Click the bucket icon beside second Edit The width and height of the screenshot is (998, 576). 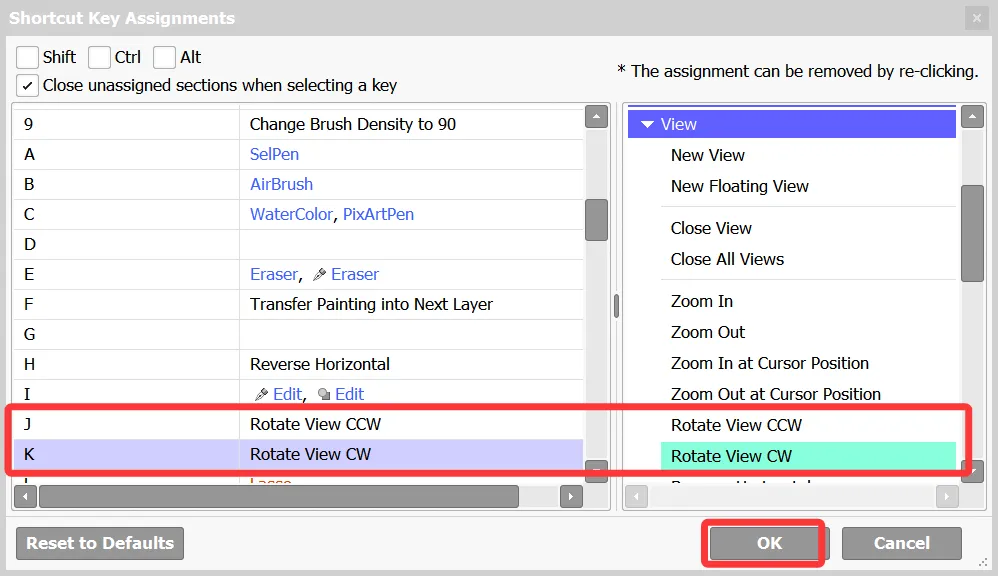tap(324, 395)
